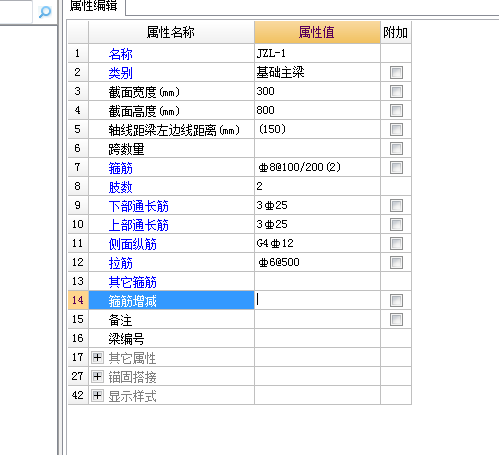Click the 上部通长筋 value cell
The height and width of the screenshot is (455, 499).
click(317, 224)
